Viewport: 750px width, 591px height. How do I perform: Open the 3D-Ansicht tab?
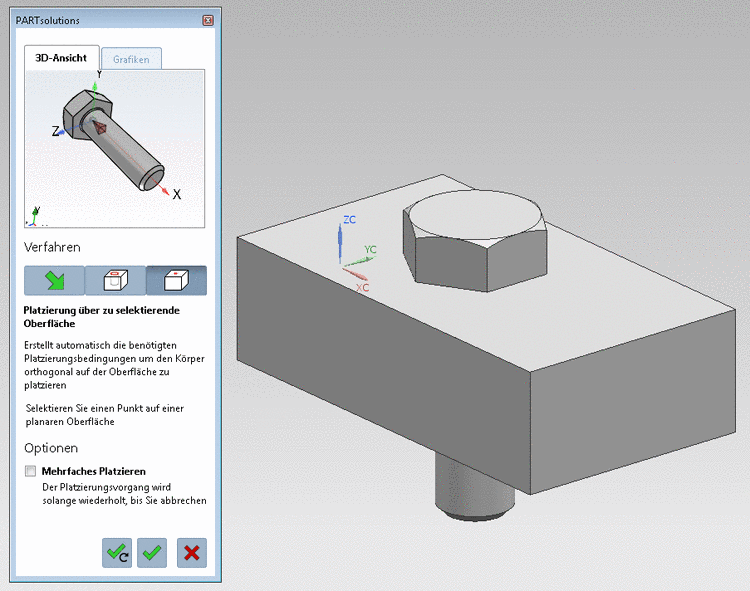[61, 58]
